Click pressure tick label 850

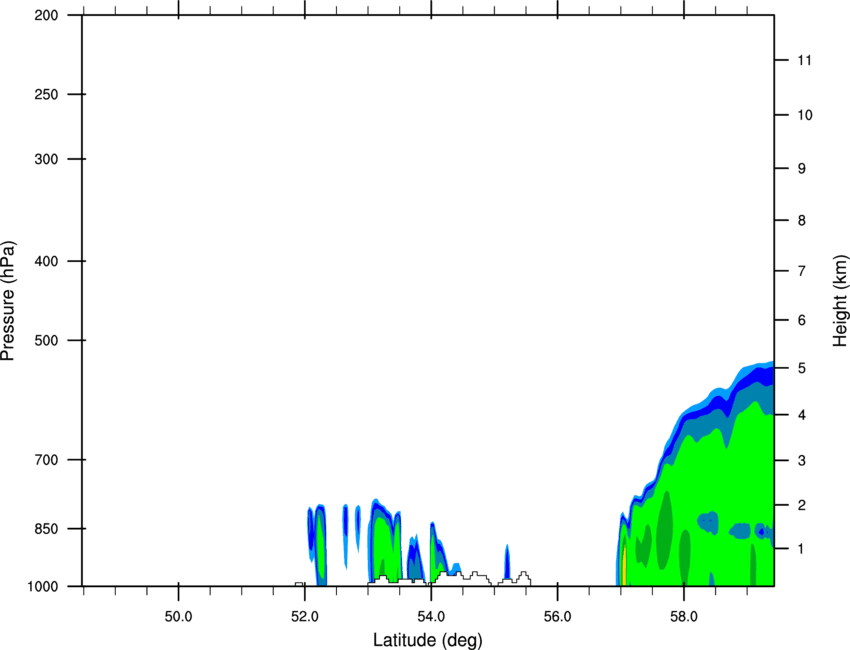coord(46,529)
